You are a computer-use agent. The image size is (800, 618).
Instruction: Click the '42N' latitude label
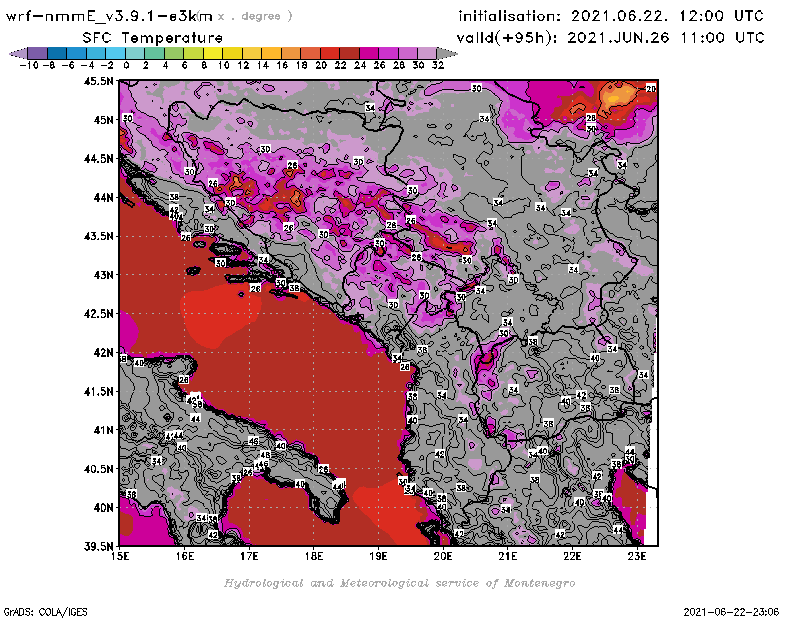click(103, 353)
